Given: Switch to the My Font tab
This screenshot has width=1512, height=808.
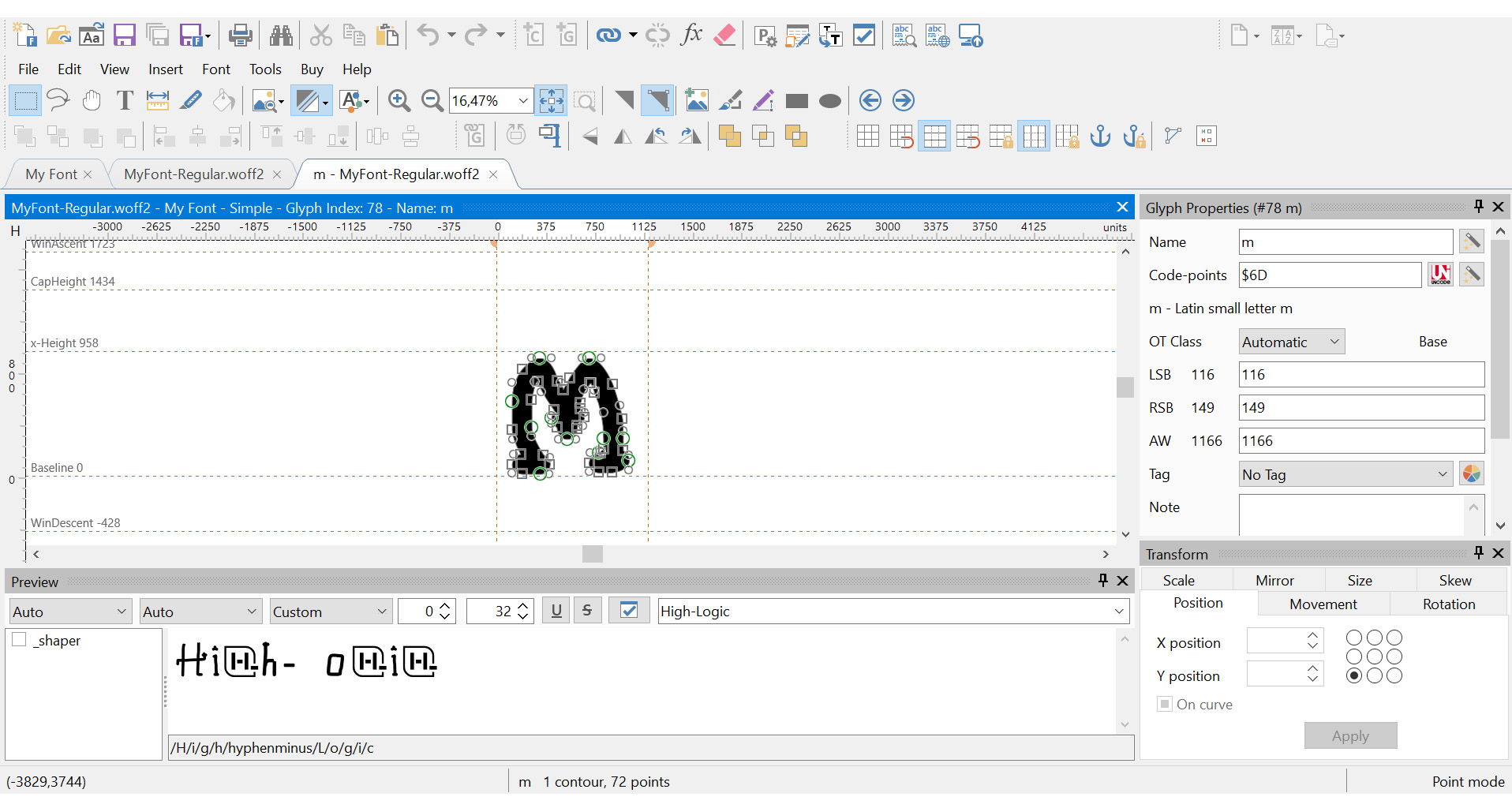Looking at the screenshot, I should (x=51, y=174).
